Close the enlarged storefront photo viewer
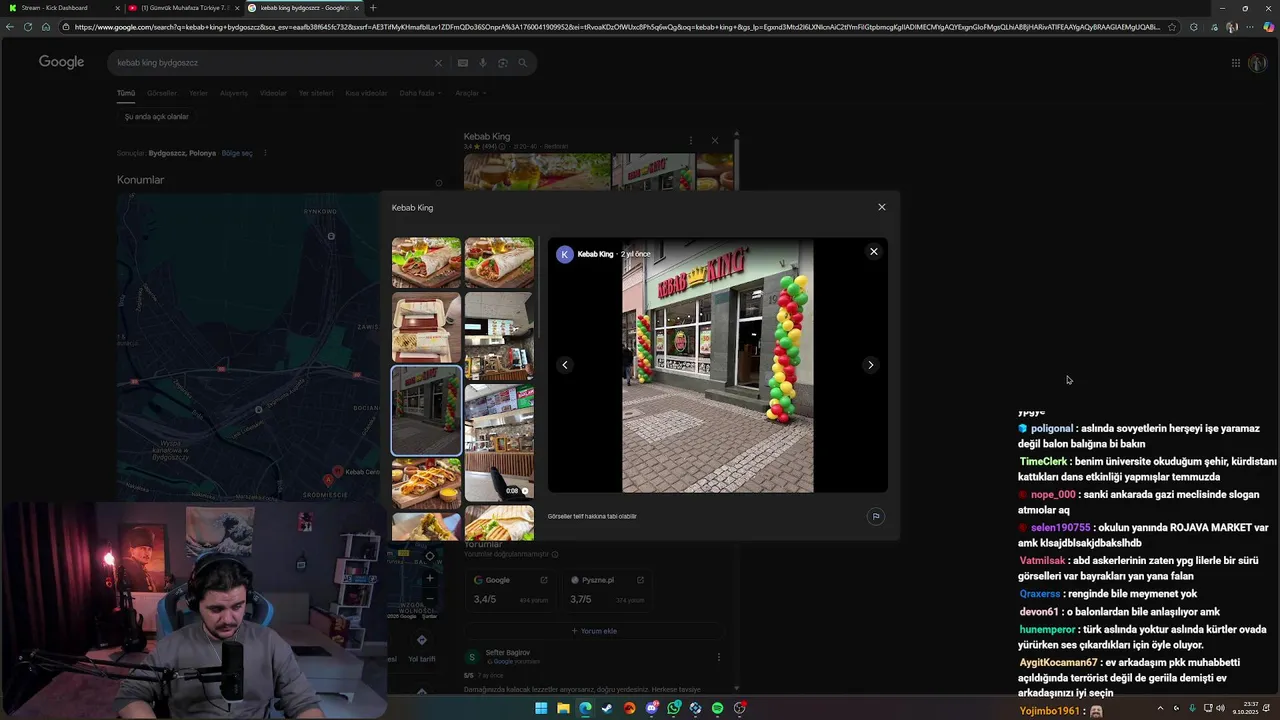1280x720 pixels. pyautogui.click(x=874, y=252)
